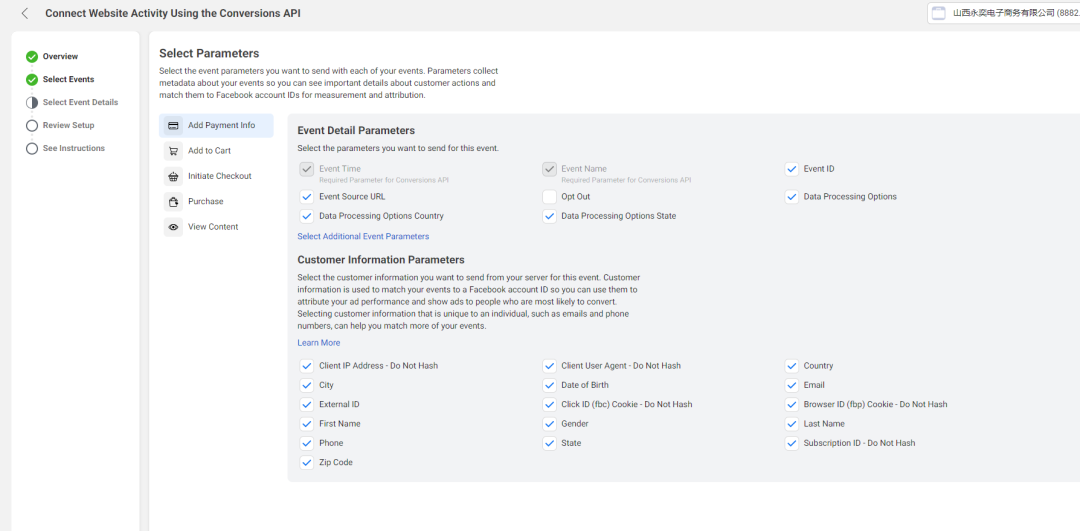Uncheck Browser ID (fbp) Cookie checkbox

coord(791,404)
